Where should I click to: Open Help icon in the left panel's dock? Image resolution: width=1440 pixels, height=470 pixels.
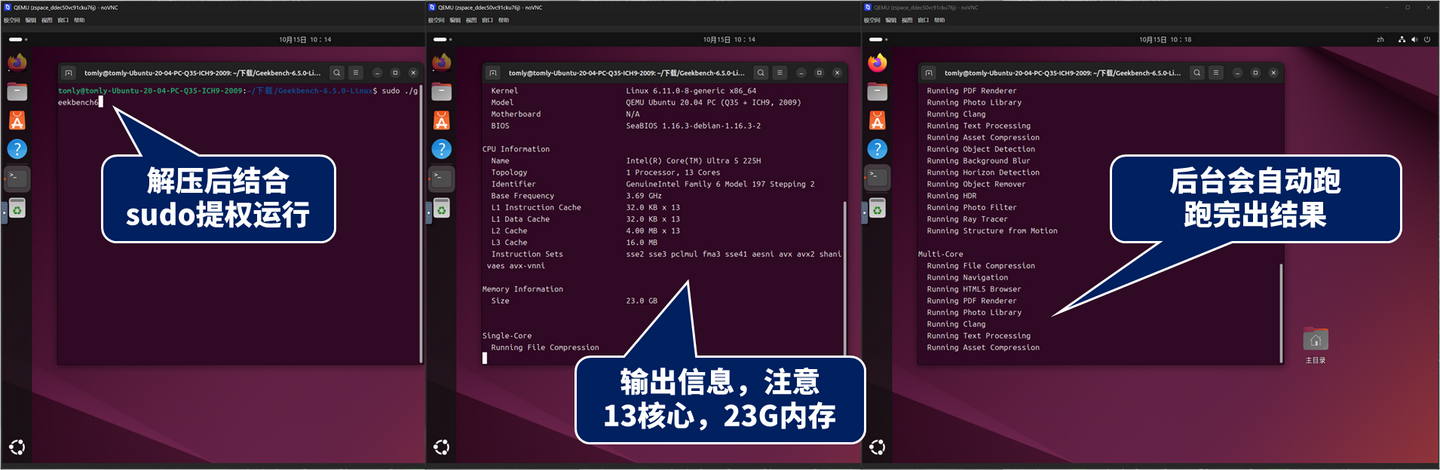point(17,150)
